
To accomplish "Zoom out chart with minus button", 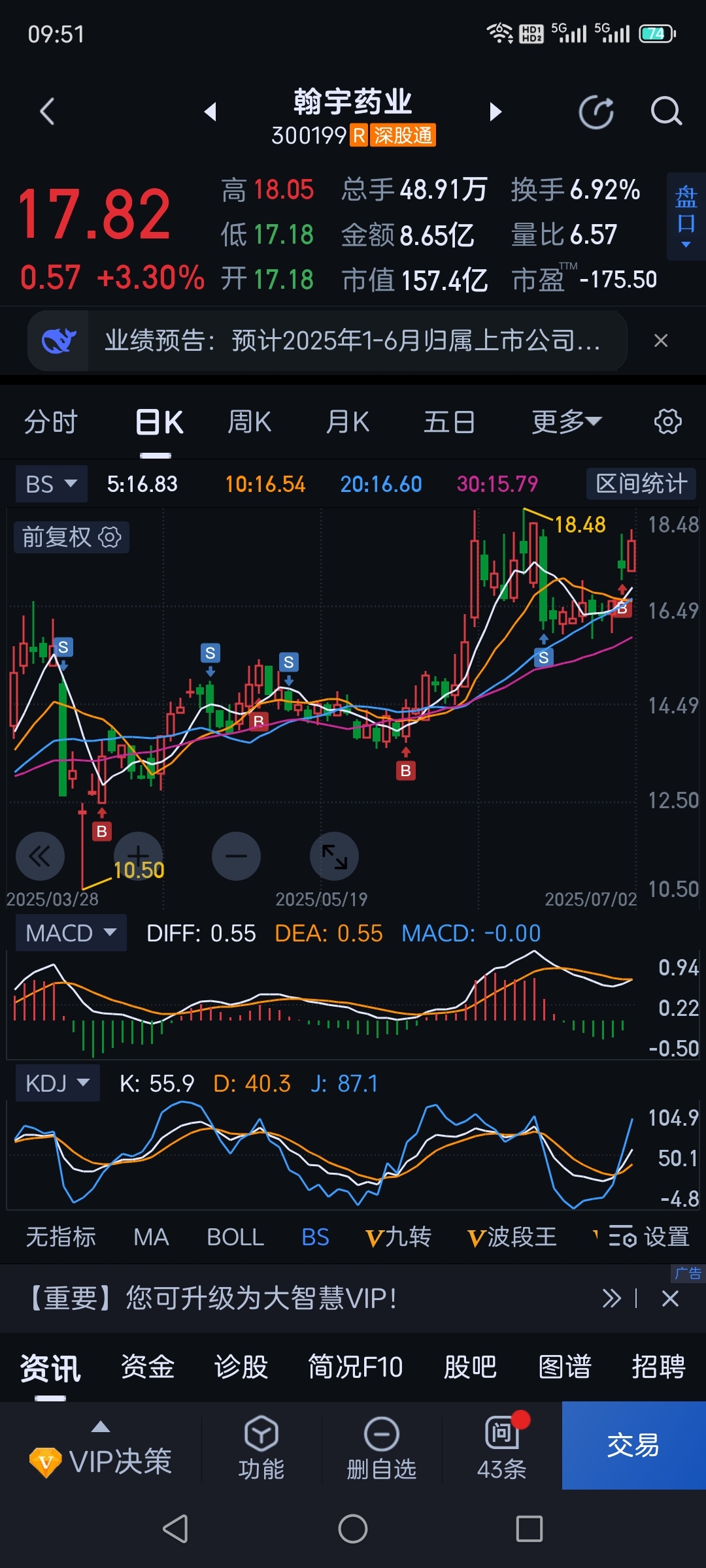I will pyautogui.click(x=236, y=856).
